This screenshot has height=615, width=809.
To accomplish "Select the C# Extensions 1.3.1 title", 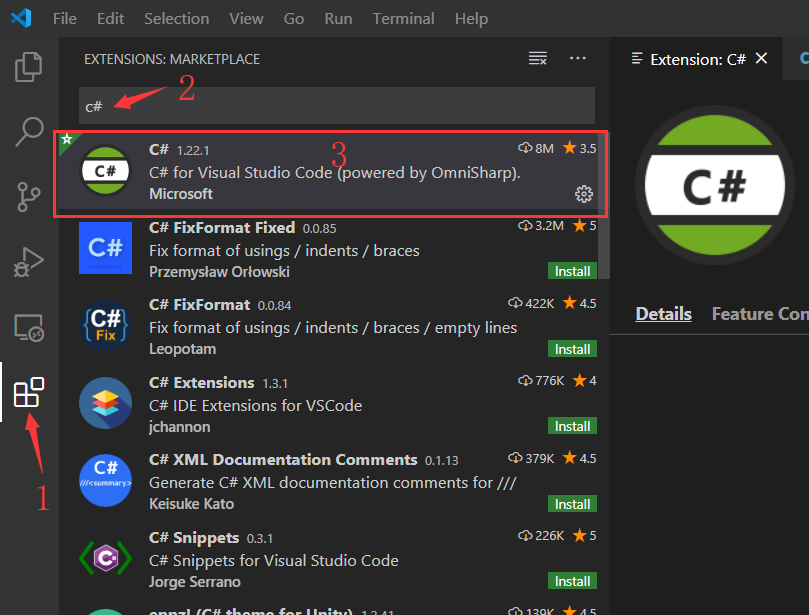I will (201, 383).
